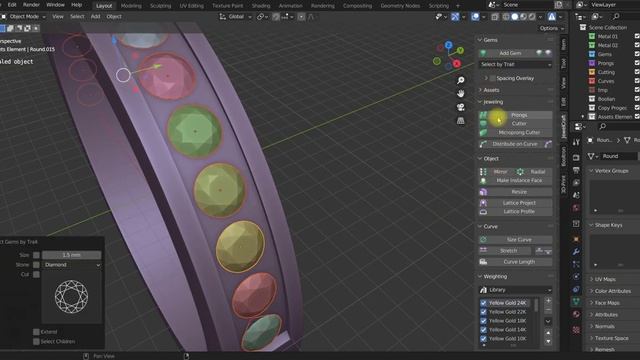The width and height of the screenshot is (640, 360).
Task: Open the Render menu
Action: (x=31, y=5)
